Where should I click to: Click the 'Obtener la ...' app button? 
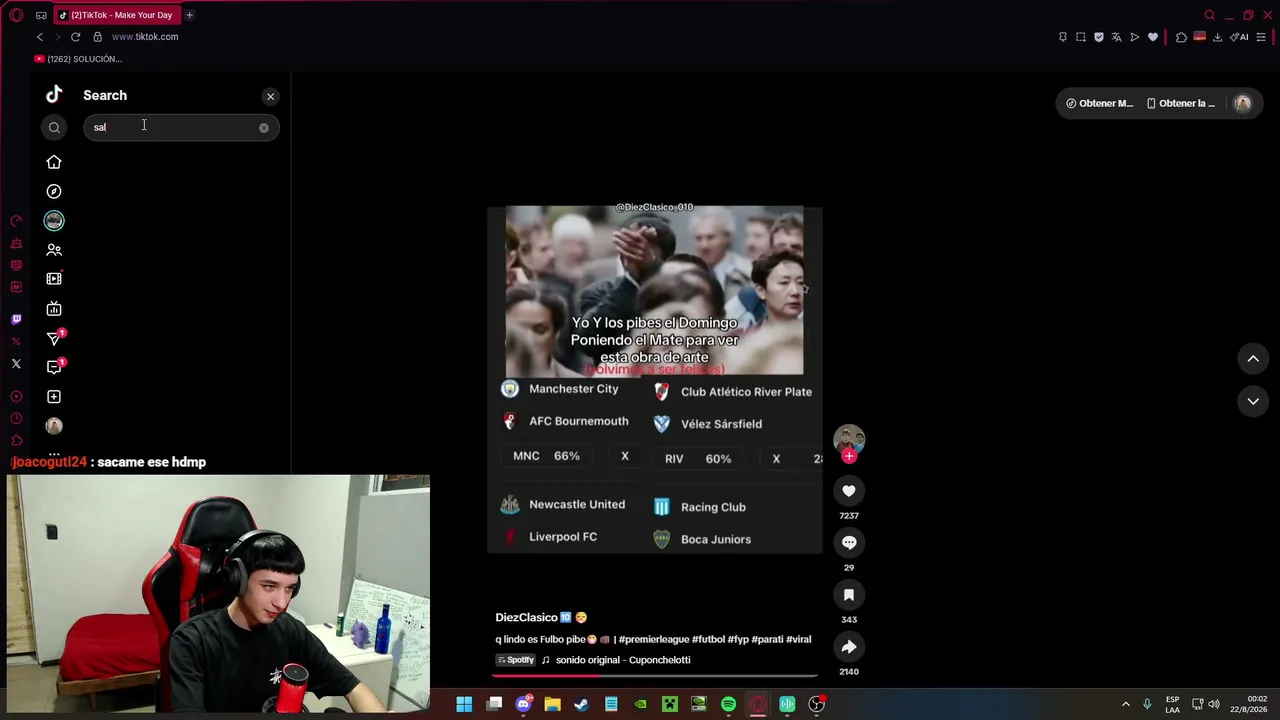click(1181, 103)
